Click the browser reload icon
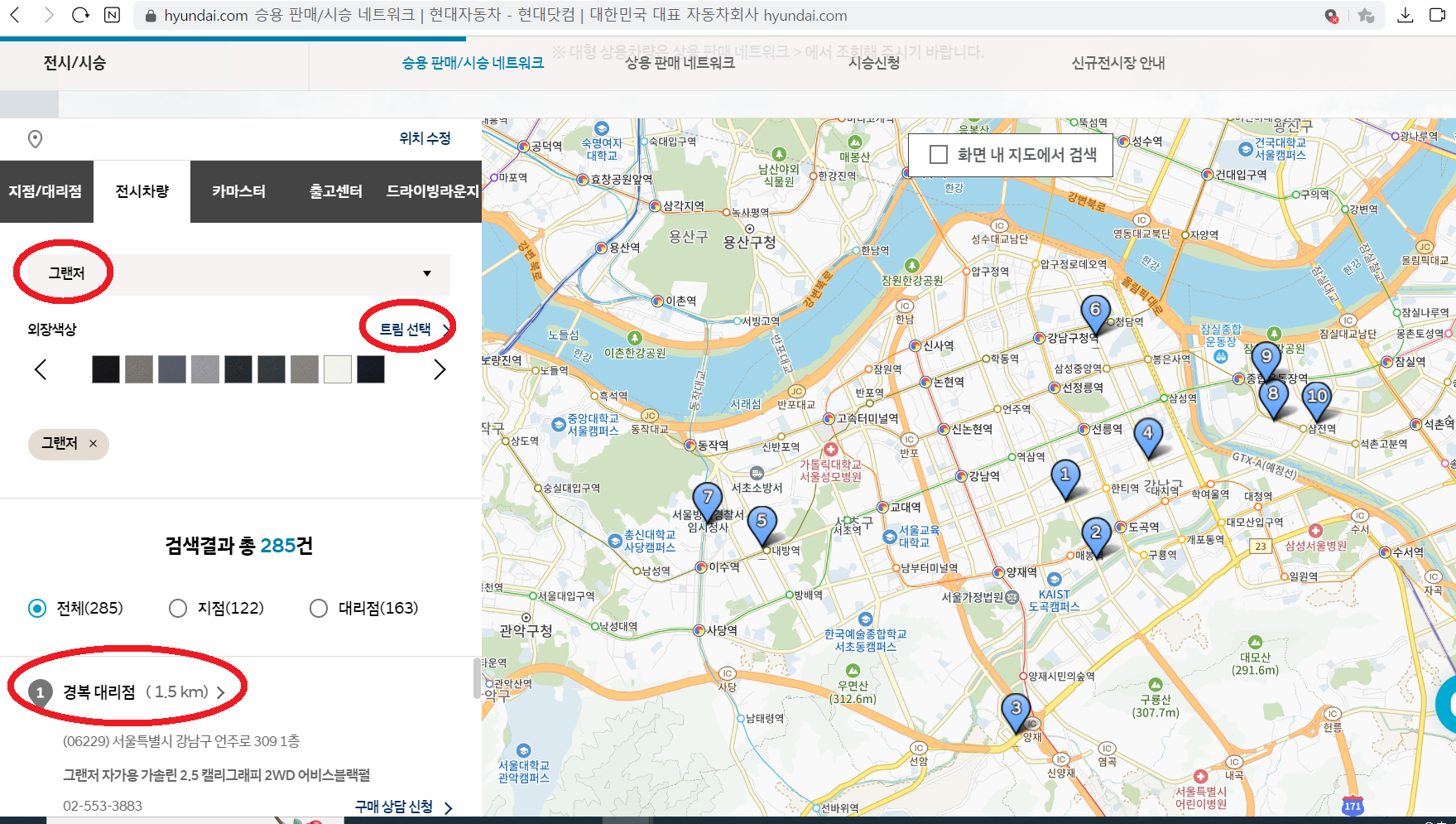1456x824 pixels. (79, 14)
